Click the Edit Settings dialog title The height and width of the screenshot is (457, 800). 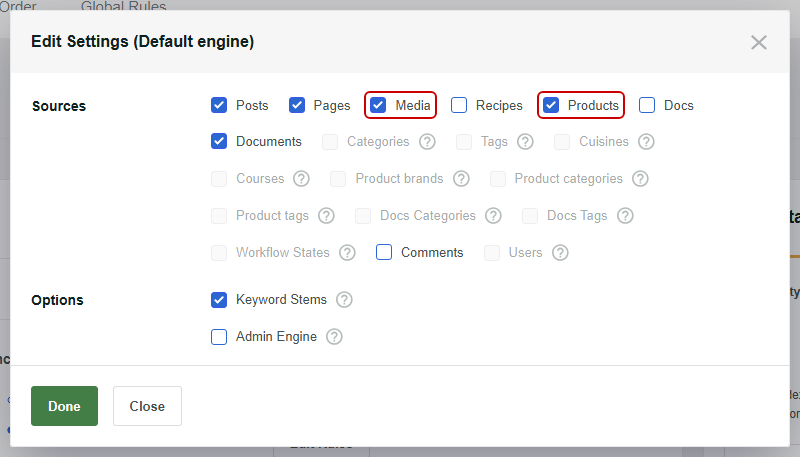click(142, 41)
